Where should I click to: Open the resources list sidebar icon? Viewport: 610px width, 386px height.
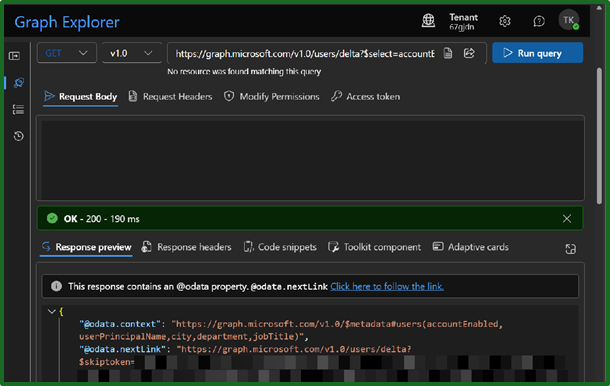(x=18, y=109)
